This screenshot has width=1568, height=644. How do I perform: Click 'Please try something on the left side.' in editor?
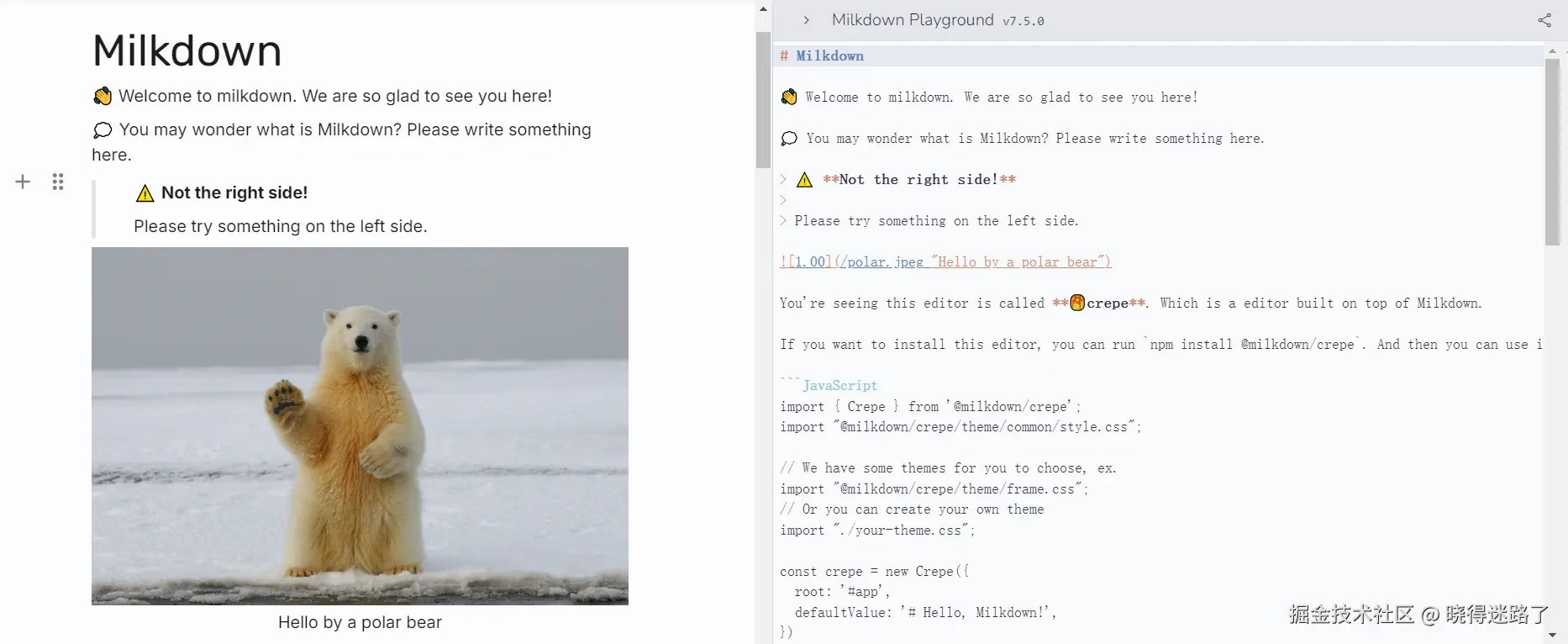[x=281, y=226]
